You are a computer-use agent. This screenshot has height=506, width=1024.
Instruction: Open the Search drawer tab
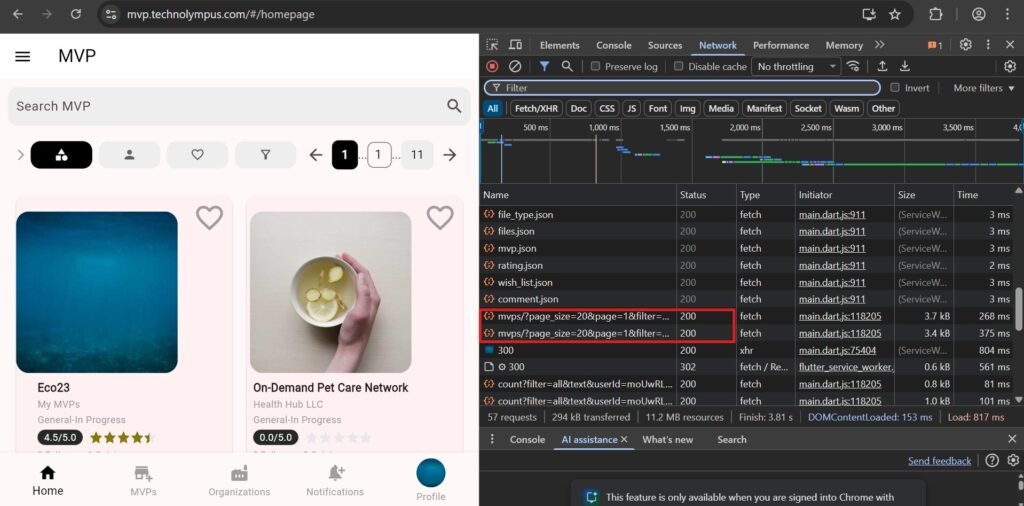tap(731, 439)
